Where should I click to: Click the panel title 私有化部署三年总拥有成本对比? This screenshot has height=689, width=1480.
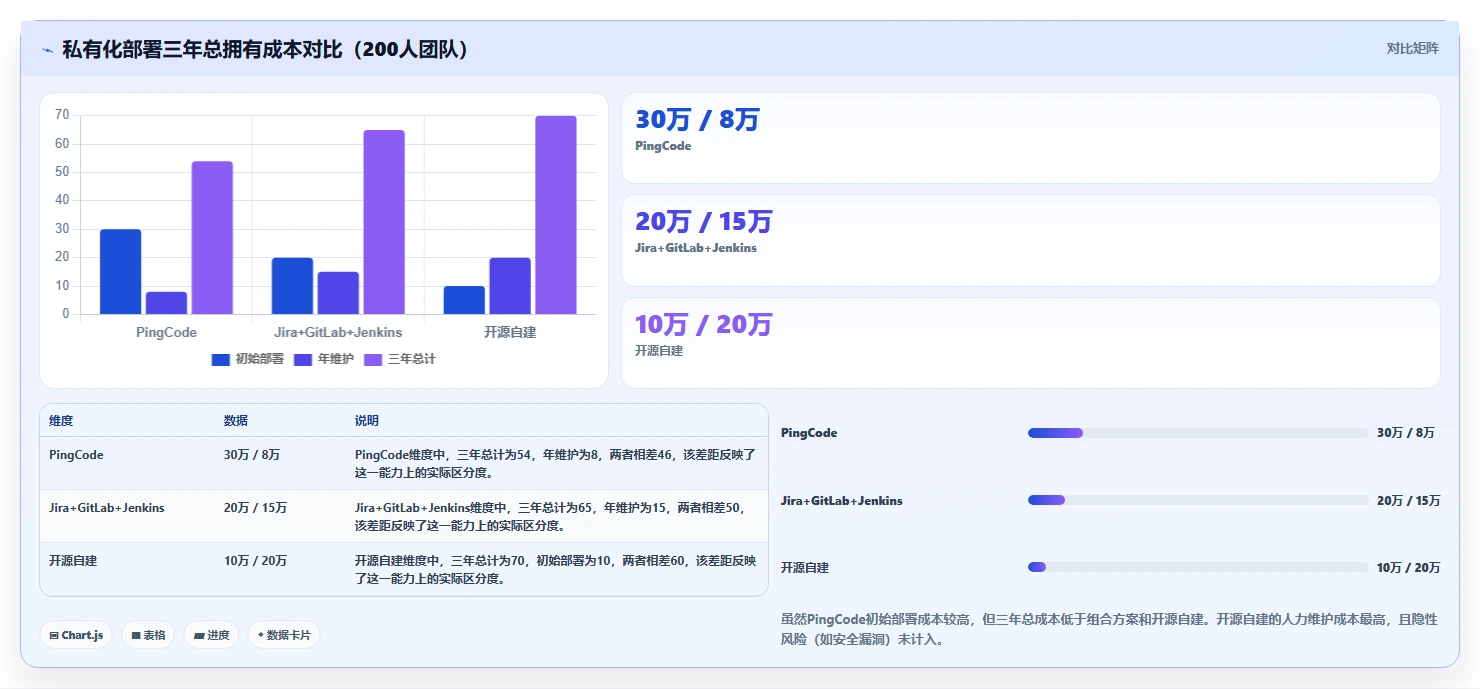(x=265, y=49)
